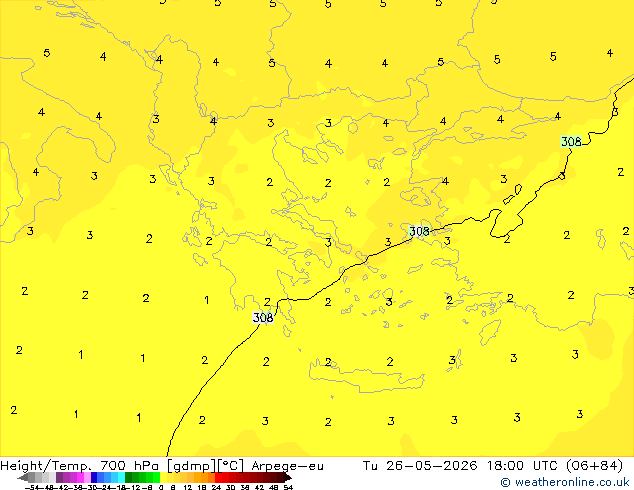This screenshot has height=490, width=634.
Task: Click the grey left arrow end of color scale
Action: tap(23, 478)
